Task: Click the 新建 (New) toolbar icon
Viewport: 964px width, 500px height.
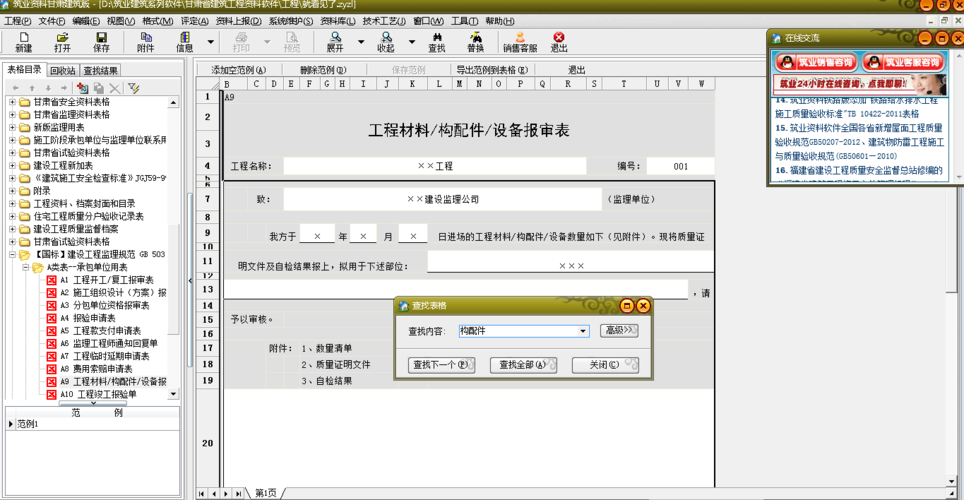Action: point(23,42)
